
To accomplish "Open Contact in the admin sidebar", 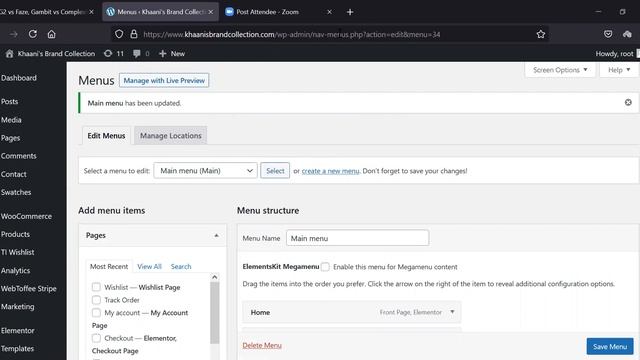I will click(x=13, y=174).
